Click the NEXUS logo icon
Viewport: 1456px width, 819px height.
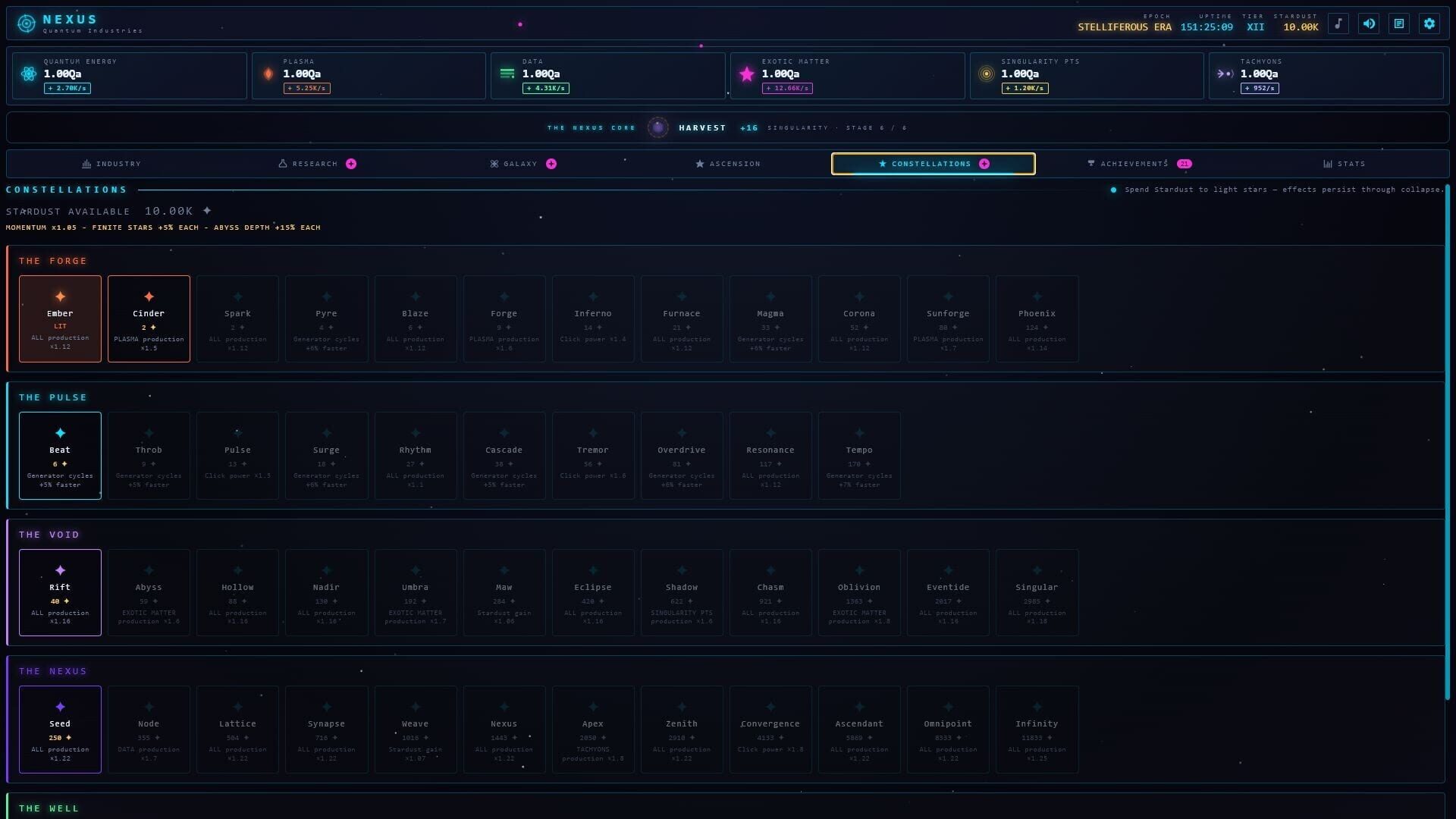click(27, 24)
